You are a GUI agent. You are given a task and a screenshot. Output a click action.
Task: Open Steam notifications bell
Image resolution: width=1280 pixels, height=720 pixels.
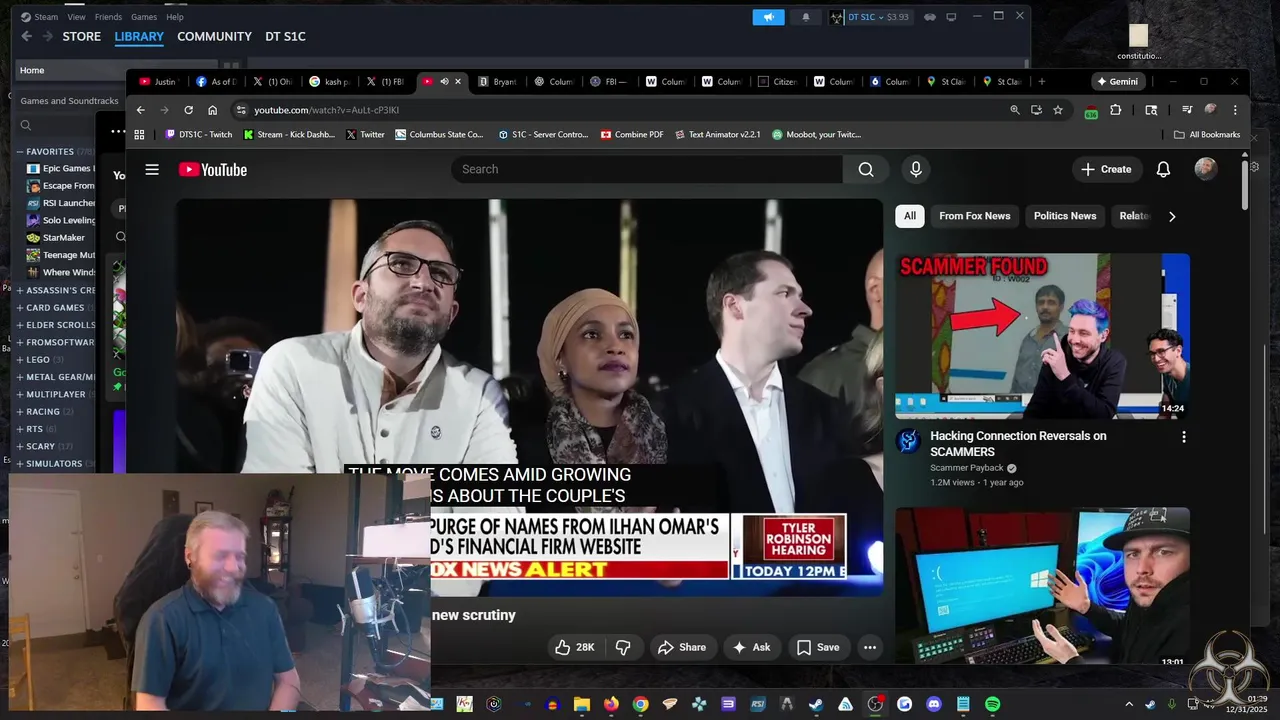click(806, 17)
